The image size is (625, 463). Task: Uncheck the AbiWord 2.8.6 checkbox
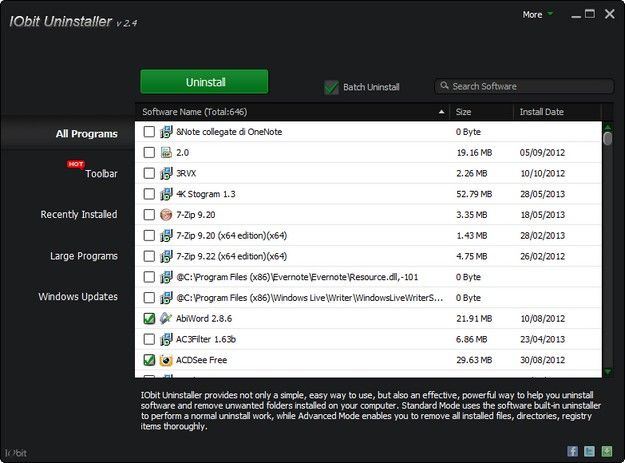(x=149, y=318)
